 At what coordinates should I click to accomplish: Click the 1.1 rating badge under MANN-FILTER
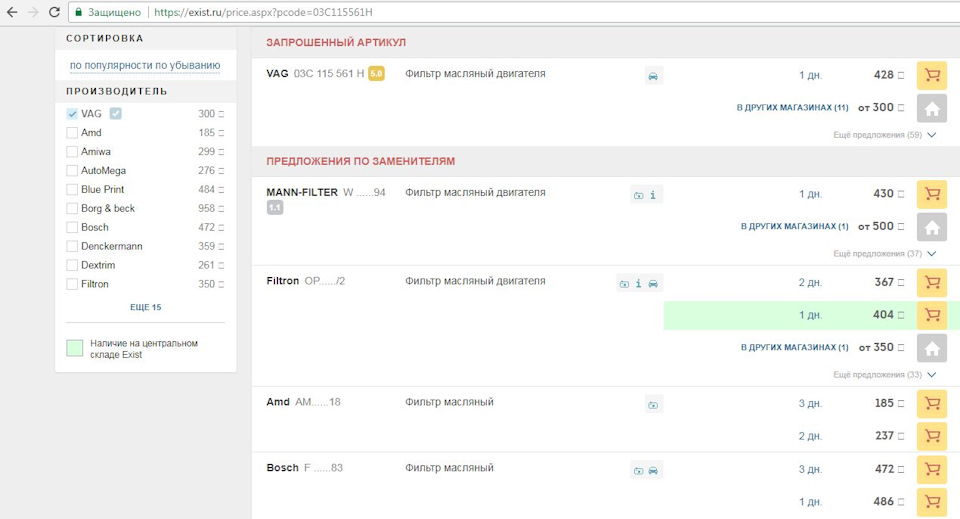(275, 208)
